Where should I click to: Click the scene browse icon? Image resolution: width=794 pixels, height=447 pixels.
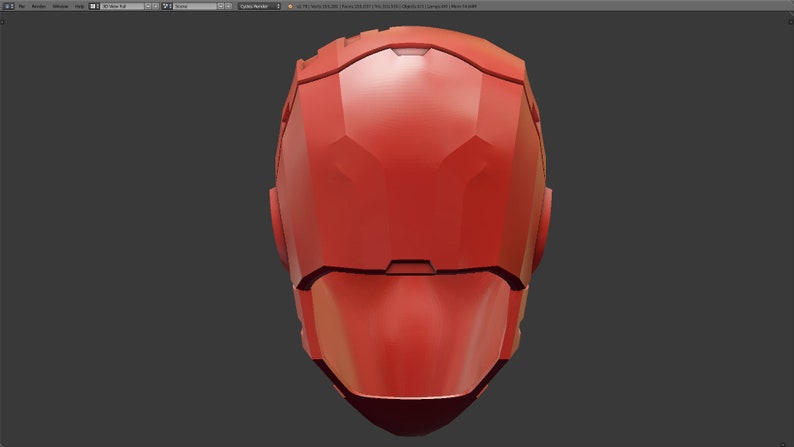[167, 6]
